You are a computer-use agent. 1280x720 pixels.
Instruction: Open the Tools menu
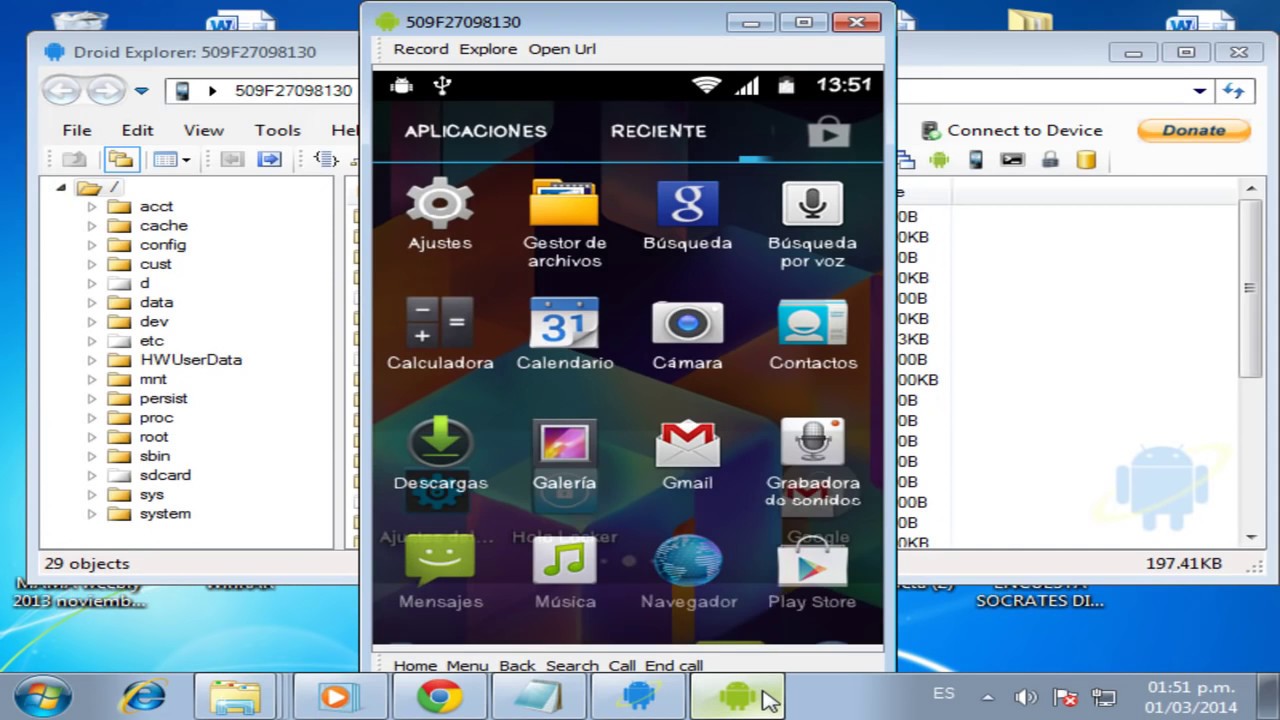[277, 130]
